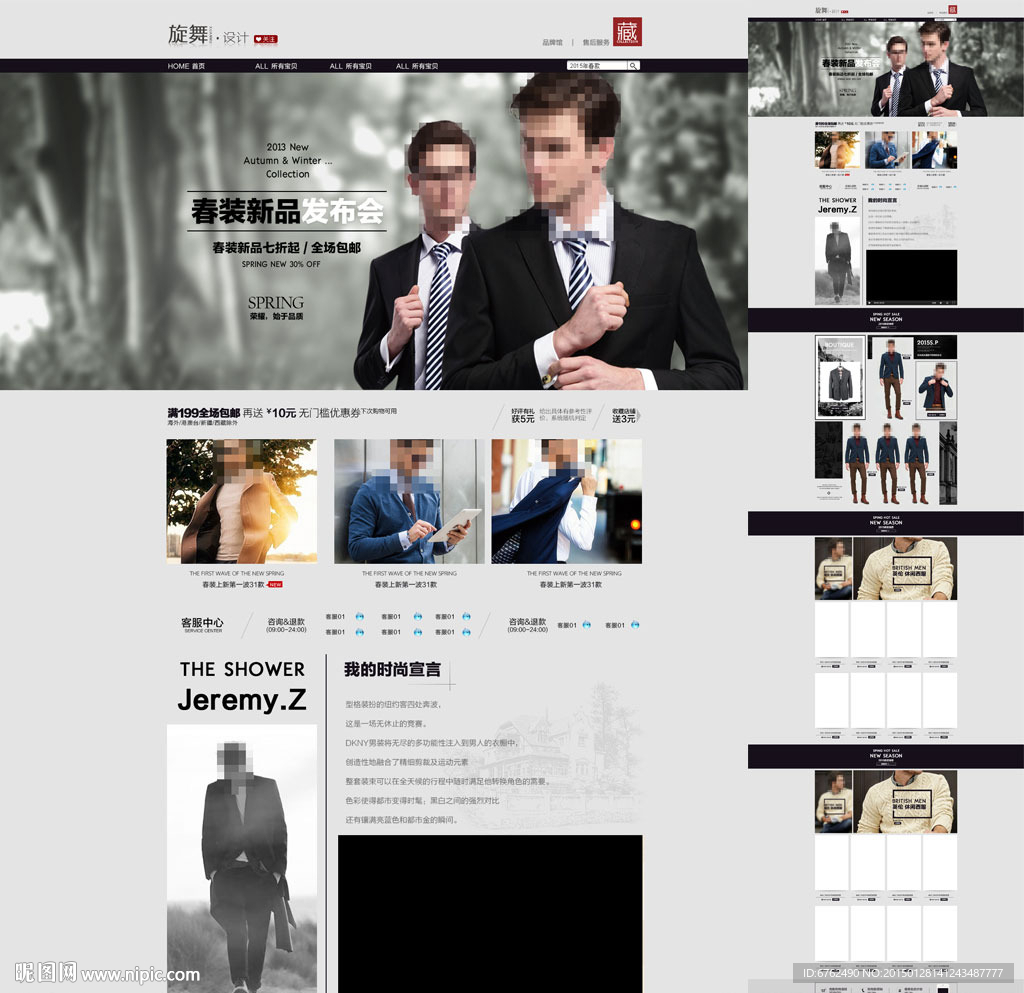
Task: Click the Jeremy.Z black-and-white walking photo
Action: (x=241, y=855)
